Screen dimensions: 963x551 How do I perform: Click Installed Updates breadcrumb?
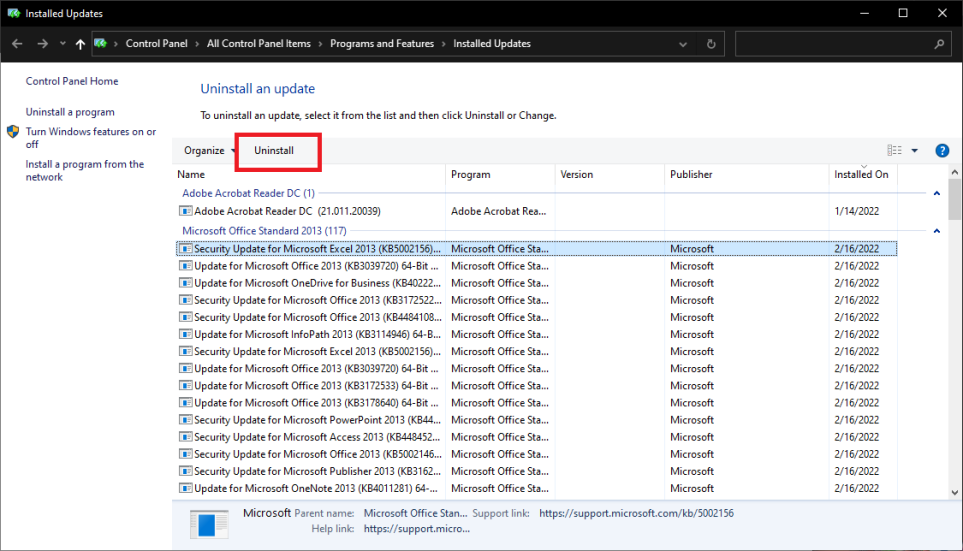pos(491,44)
